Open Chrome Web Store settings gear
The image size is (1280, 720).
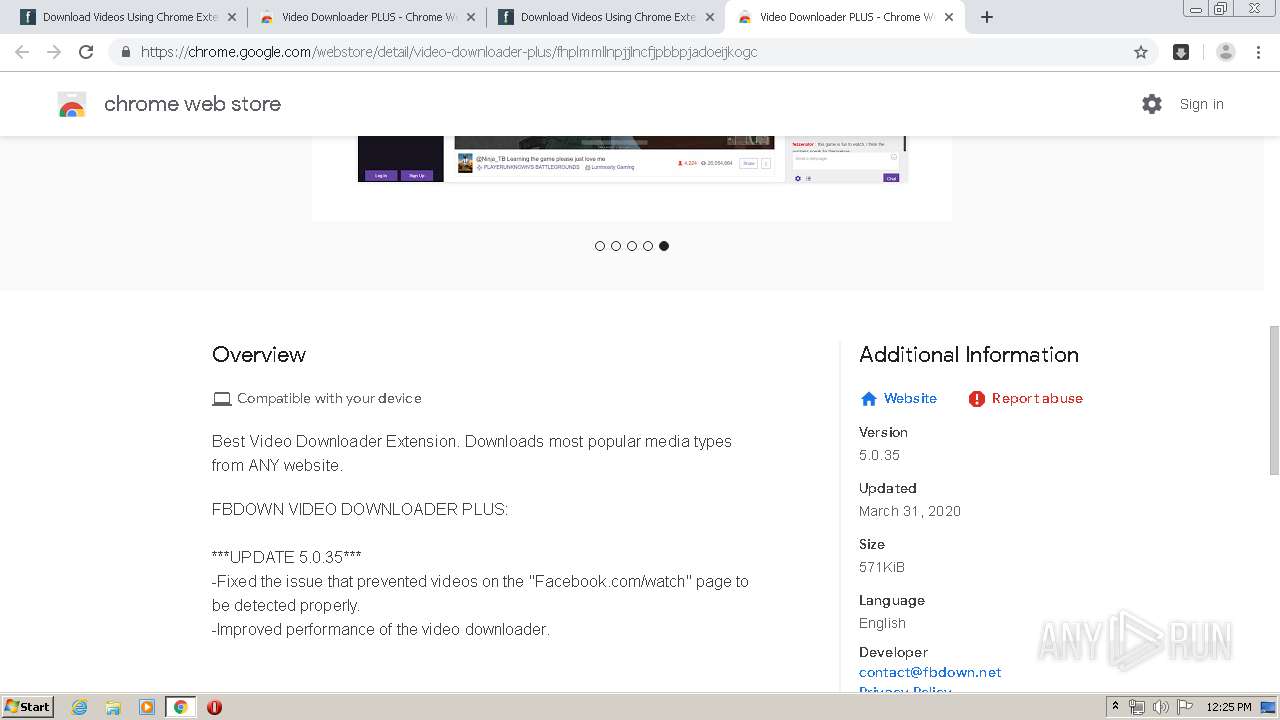click(x=1152, y=104)
